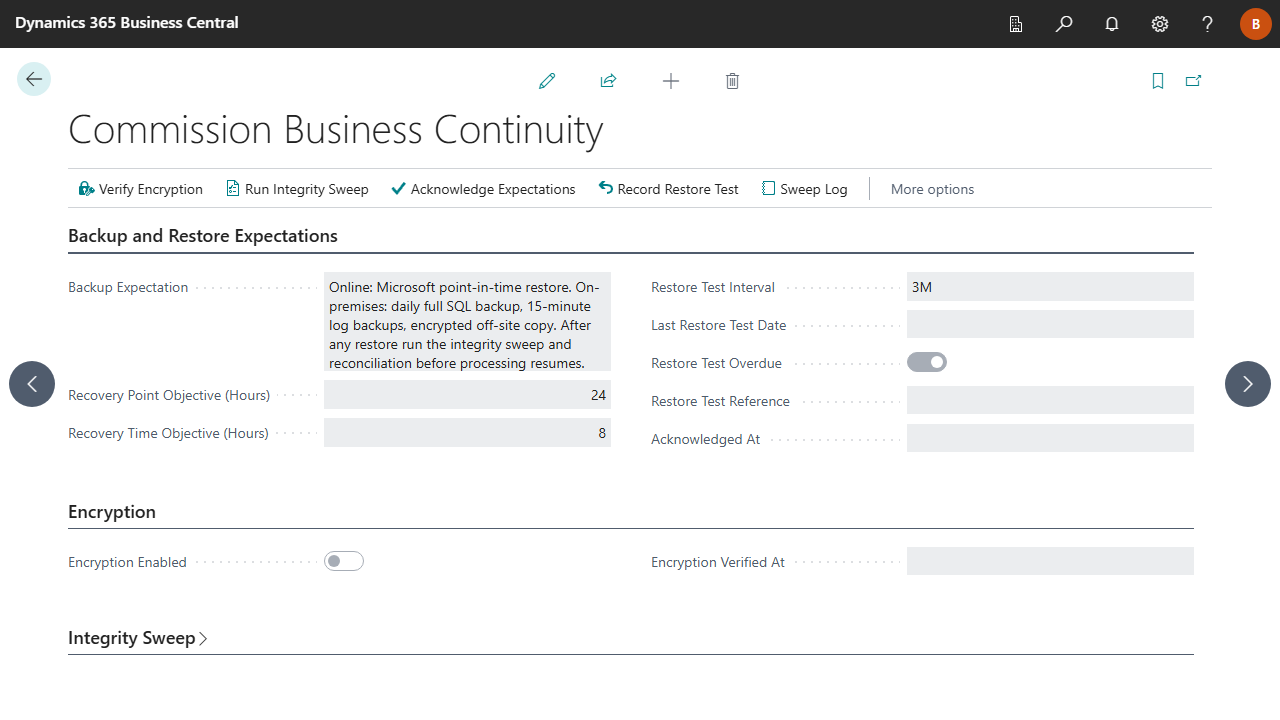The image size is (1280, 720).
Task: Open the Sweep Log
Action: pyautogui.click(x=805, y=189)
